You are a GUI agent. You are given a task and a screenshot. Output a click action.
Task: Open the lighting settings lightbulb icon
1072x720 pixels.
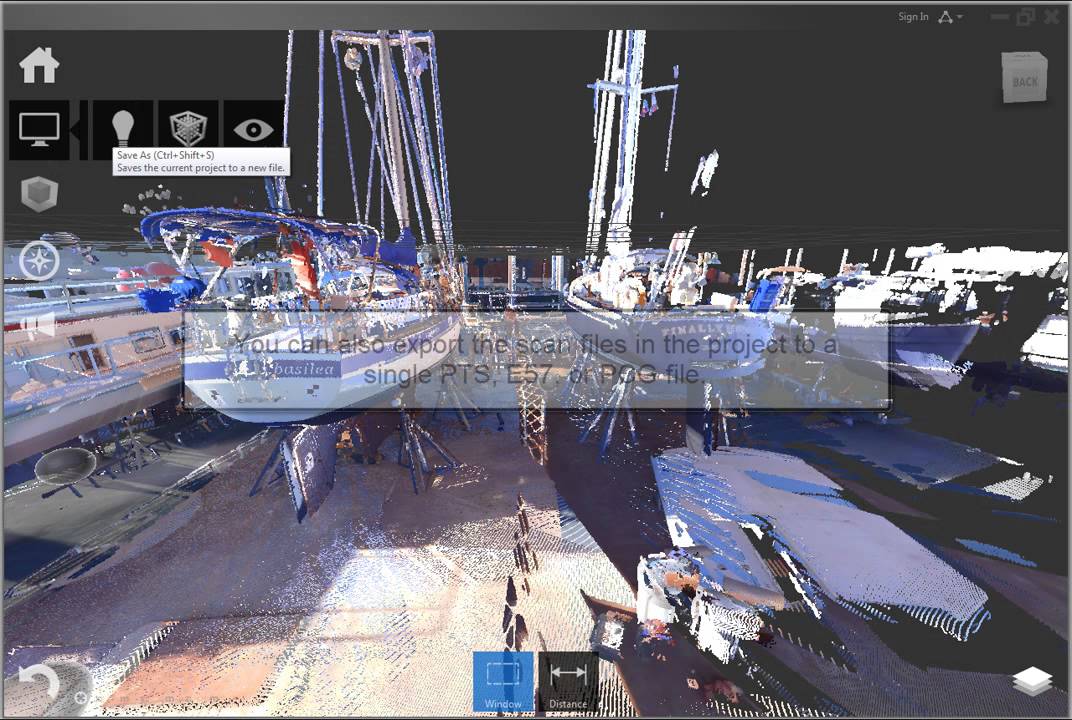click(x=122, y=130)
